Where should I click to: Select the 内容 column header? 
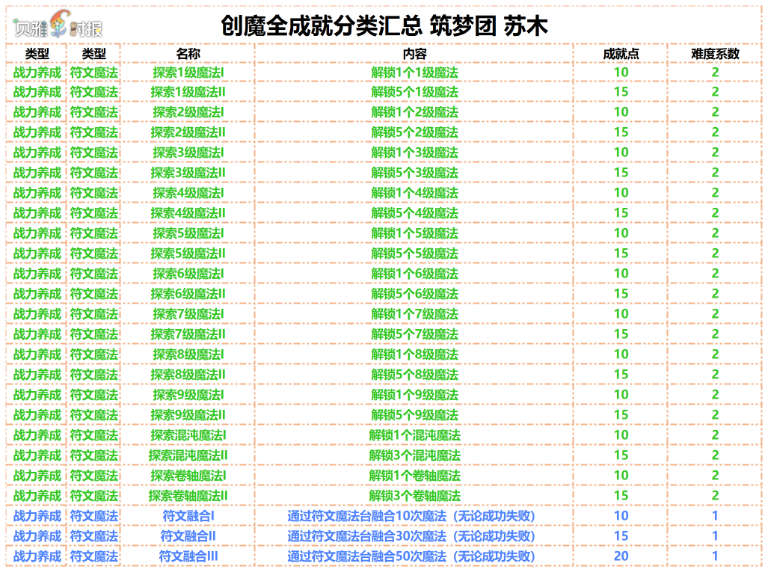pyautogui.click(x=414, y=53)
